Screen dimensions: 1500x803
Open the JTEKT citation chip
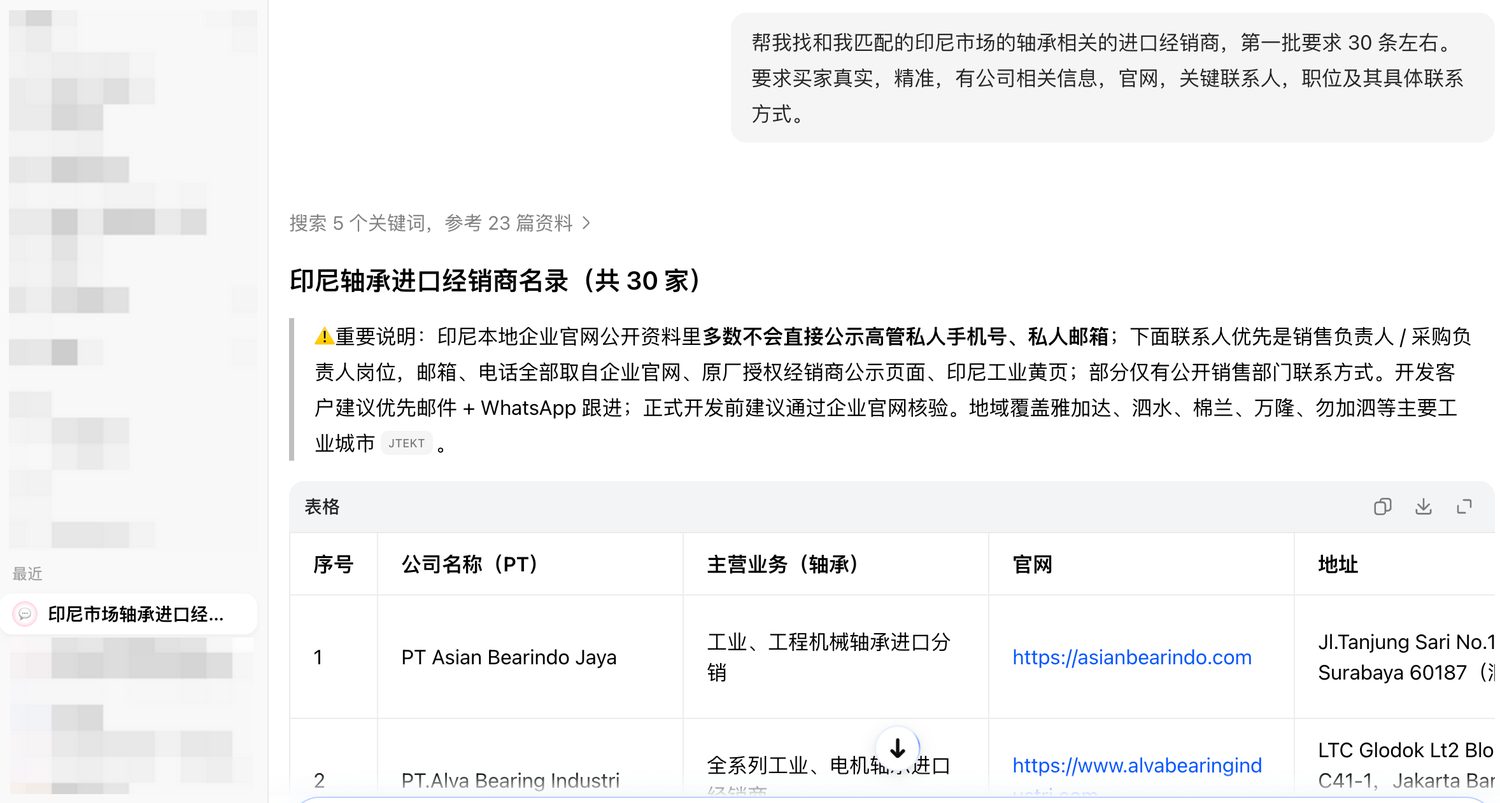407,443
